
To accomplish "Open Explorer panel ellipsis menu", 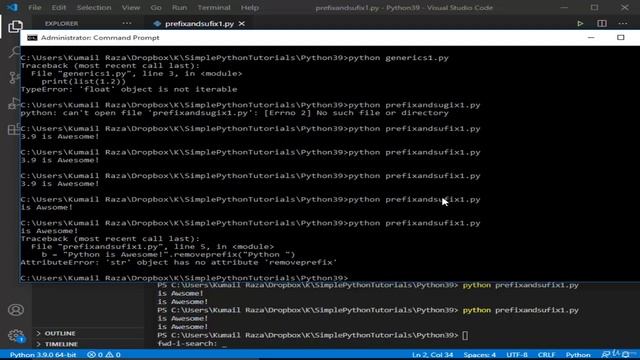I will pyautogui.click(x=127, y=23).
